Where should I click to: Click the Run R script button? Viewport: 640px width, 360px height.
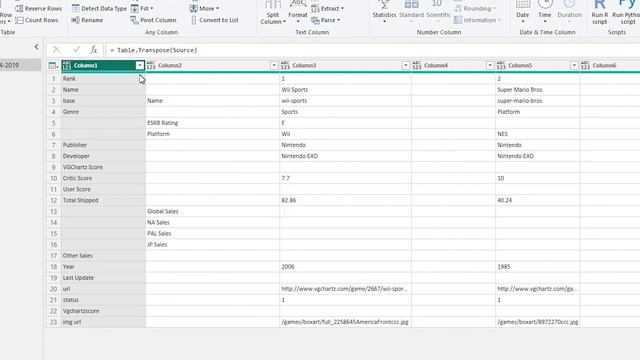600,12
